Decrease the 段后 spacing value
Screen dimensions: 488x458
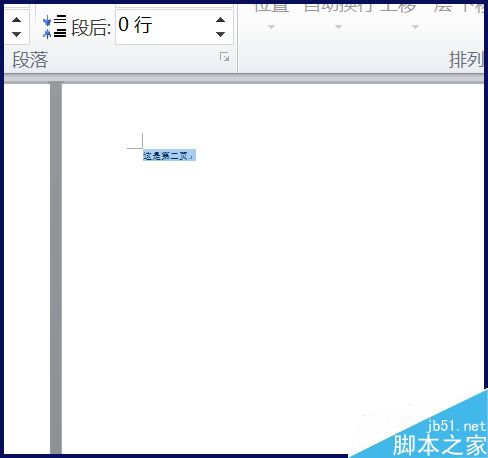coord(220,34)
